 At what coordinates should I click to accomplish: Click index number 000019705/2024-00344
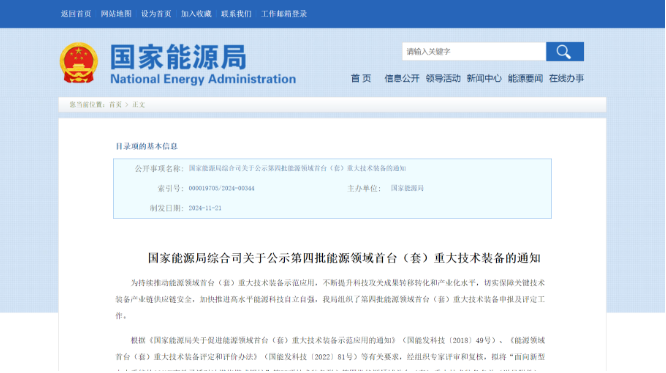[x=221, y=188]
